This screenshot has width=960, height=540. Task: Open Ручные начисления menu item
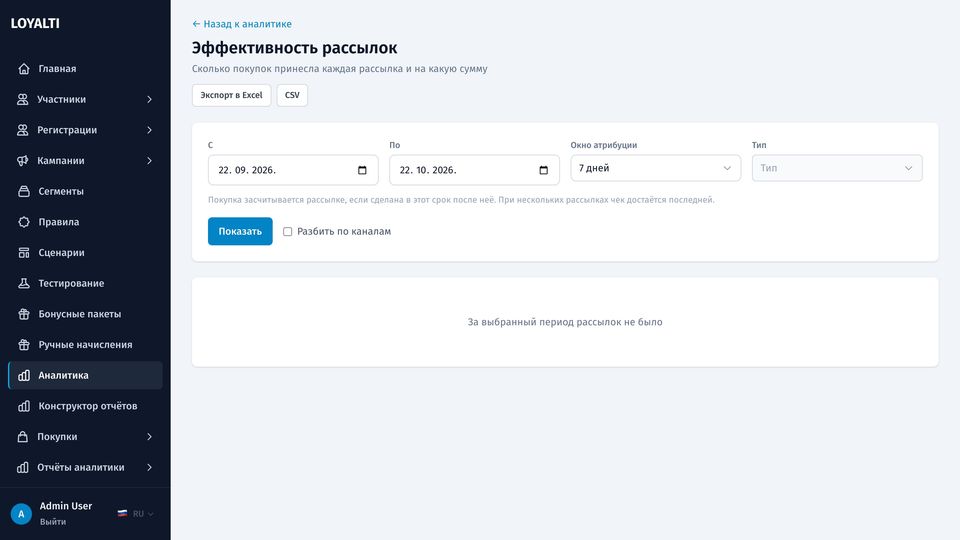click(85, 344)
